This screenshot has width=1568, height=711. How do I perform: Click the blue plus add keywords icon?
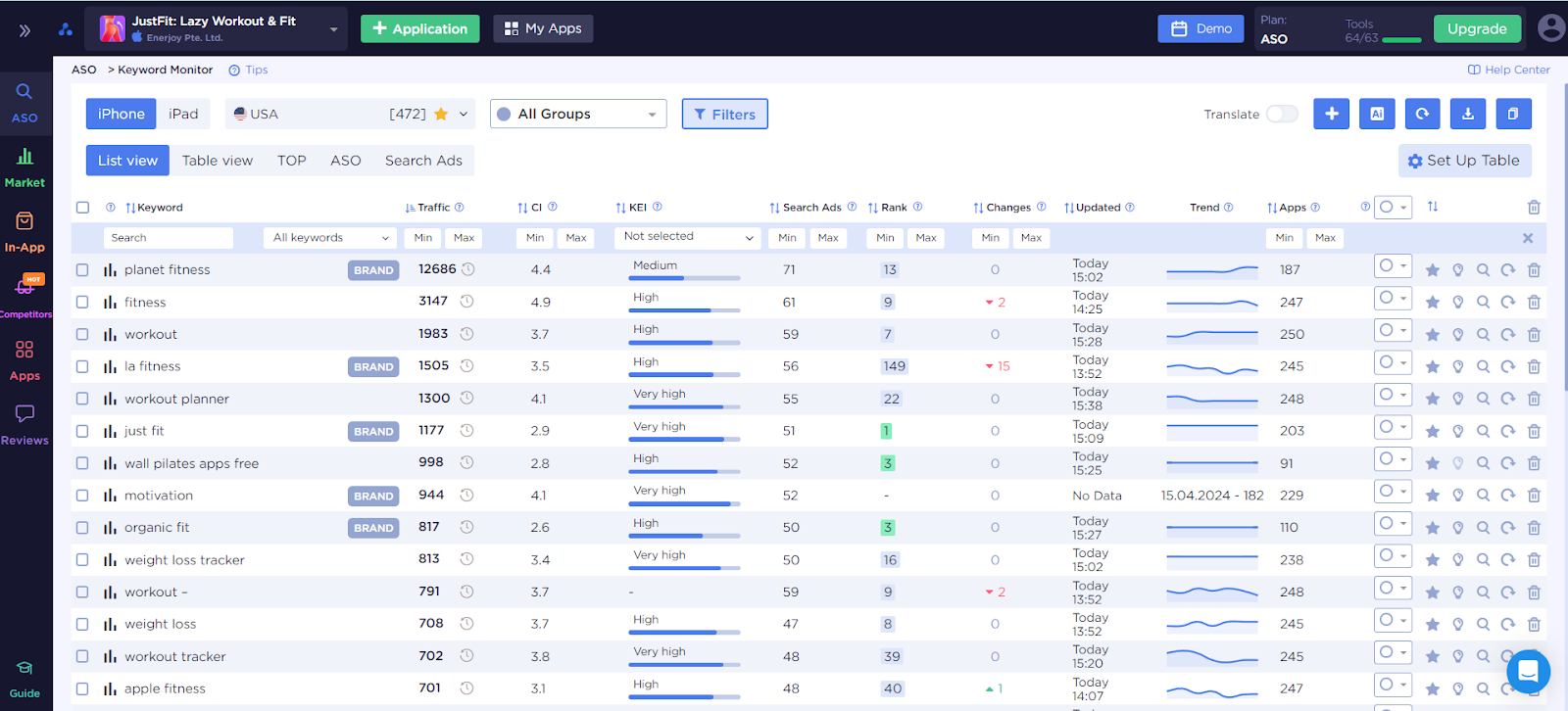point(1331,114)
